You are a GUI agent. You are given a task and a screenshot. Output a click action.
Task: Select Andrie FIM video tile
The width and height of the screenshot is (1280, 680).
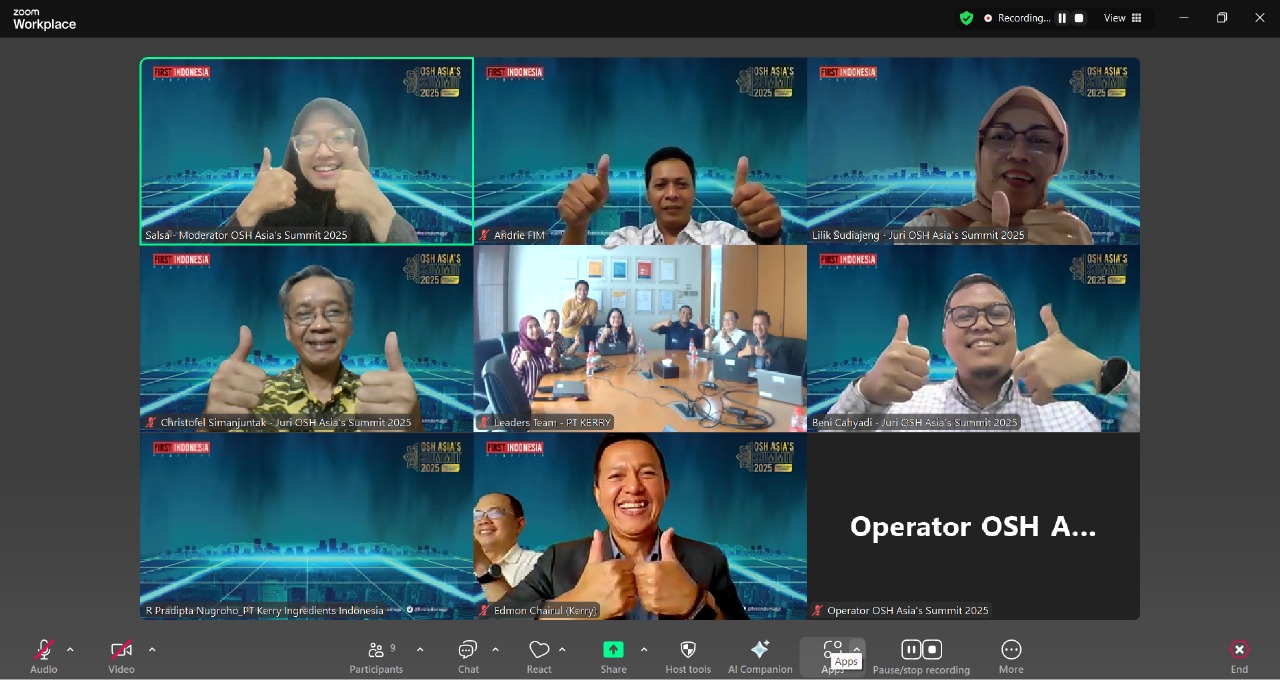click(x=640, y=151)
